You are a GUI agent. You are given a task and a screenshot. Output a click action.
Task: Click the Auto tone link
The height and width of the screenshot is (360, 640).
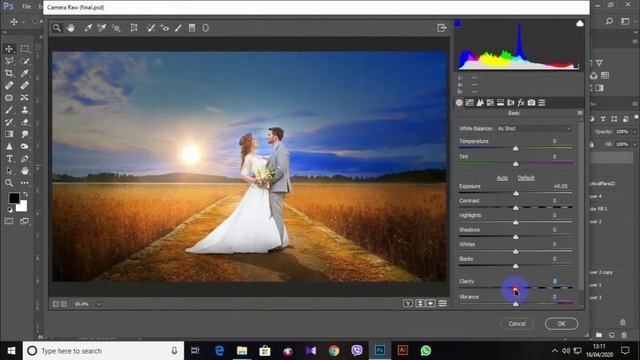502,178
